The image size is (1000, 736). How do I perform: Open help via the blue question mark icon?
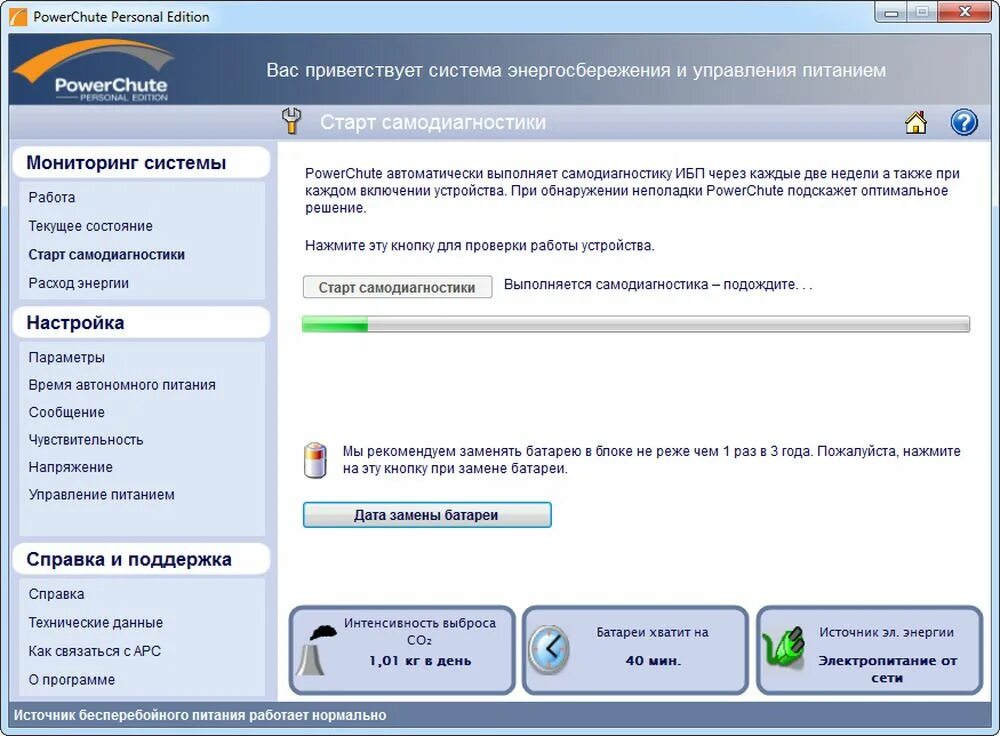964,122
